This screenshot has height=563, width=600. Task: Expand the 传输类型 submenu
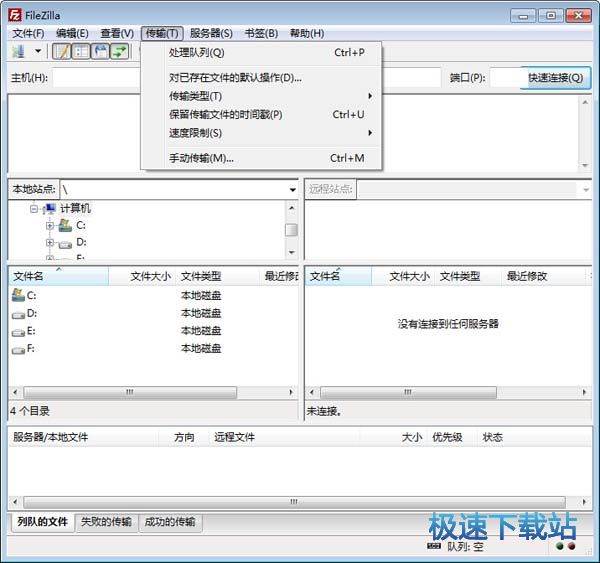[x=270, y=96]
